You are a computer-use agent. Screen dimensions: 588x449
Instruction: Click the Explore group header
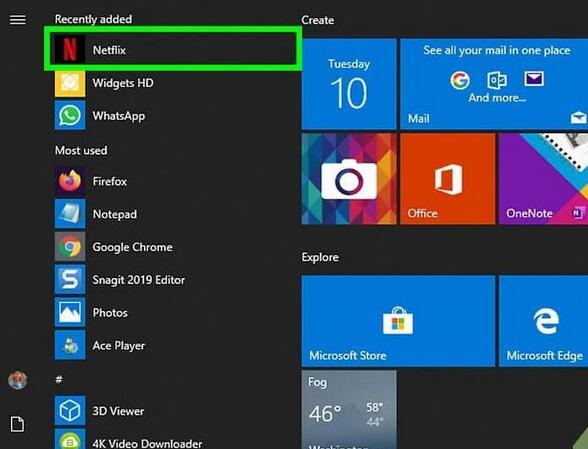320,257
